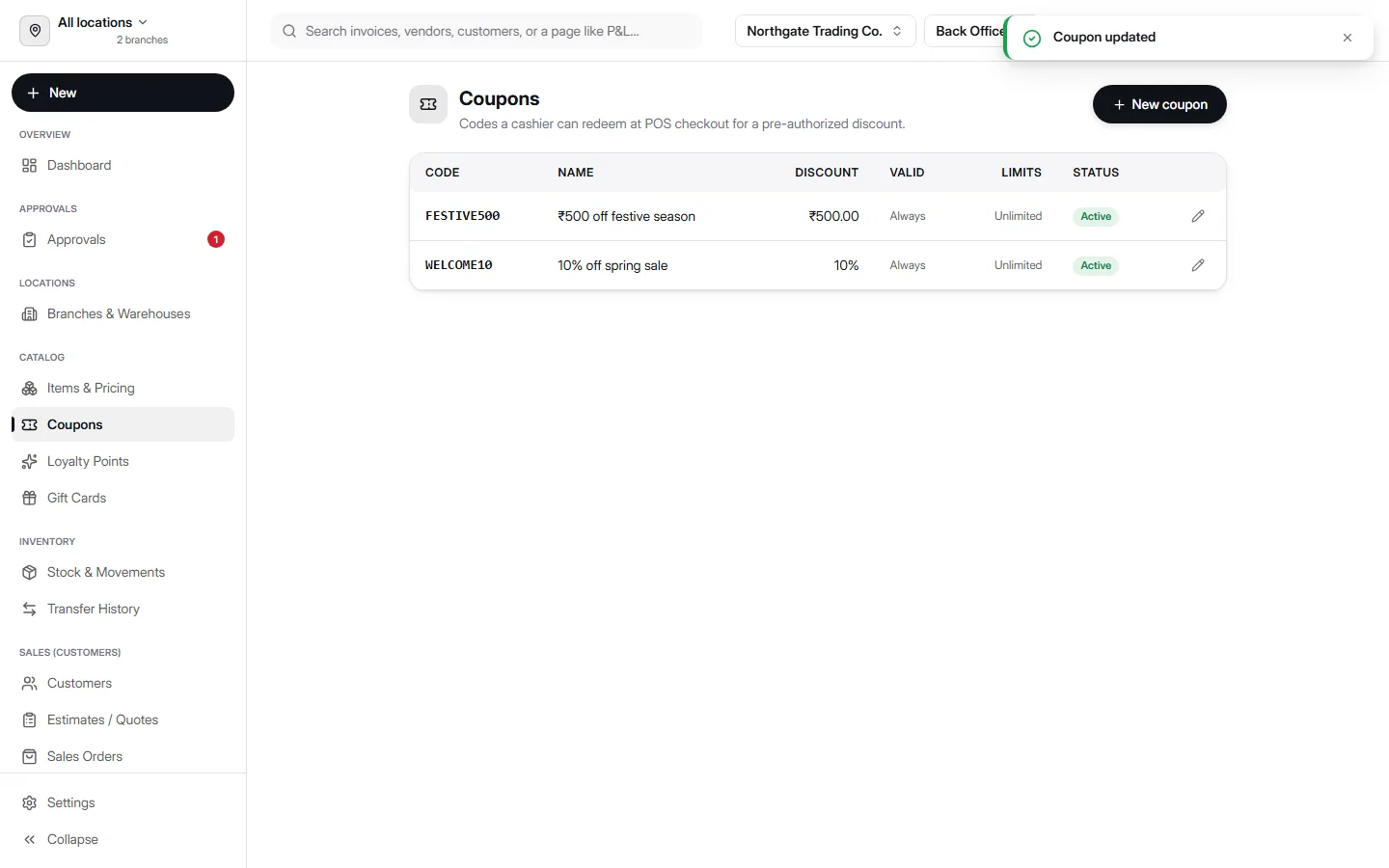The width and height of the screenshot is (1389, 868).
Task: Dismiss the Coupon updated notification
Action: [1348, 38]
